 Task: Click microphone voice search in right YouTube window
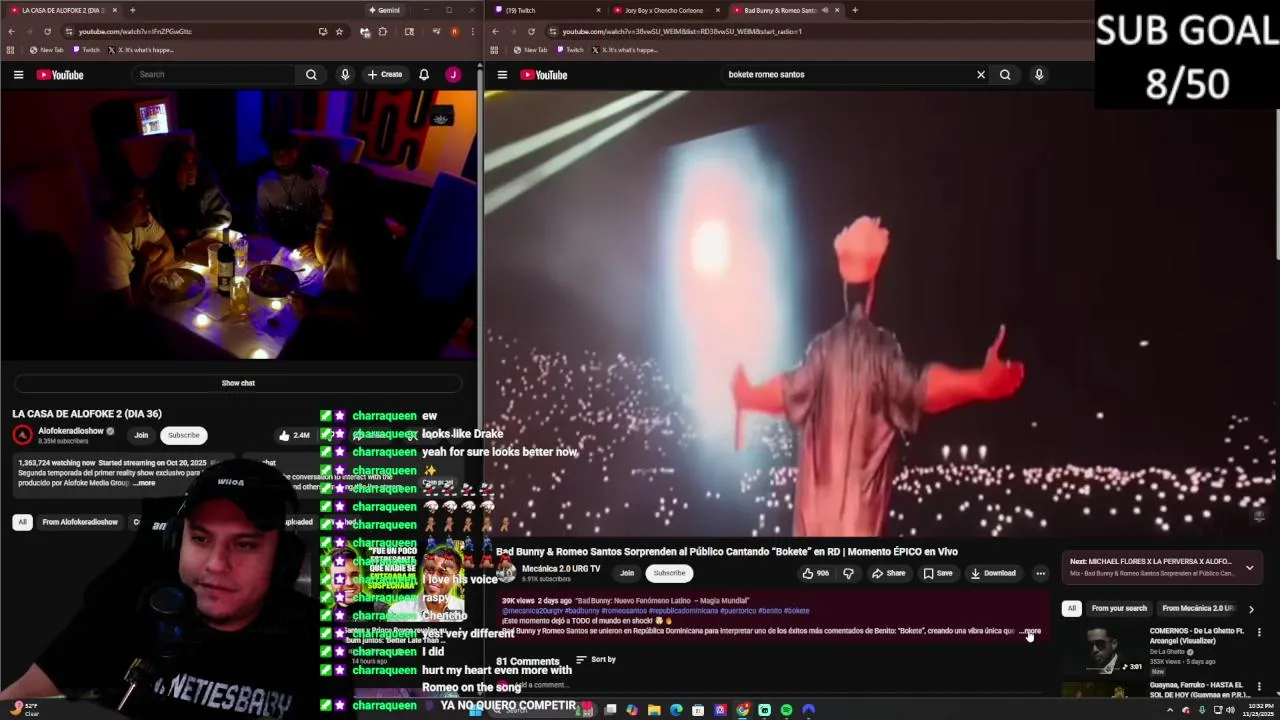point(1039,75)
